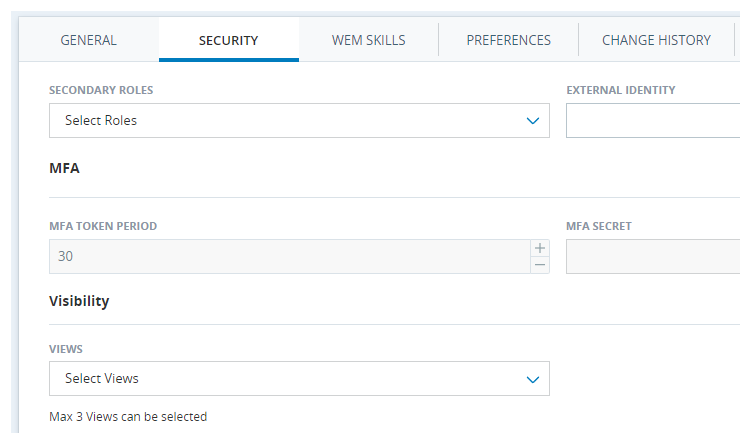Click the Visibility section heading
752x445 pixels.
pyautogui.click(x=79, y=301)
